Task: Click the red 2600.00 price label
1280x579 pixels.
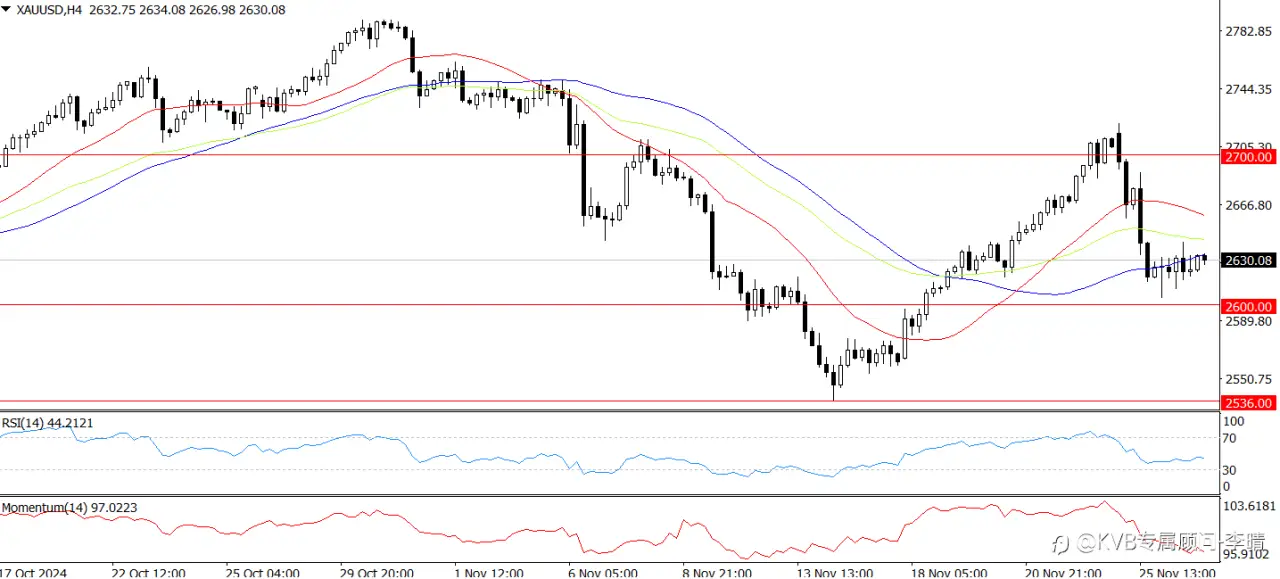Action: [1248, 307]
